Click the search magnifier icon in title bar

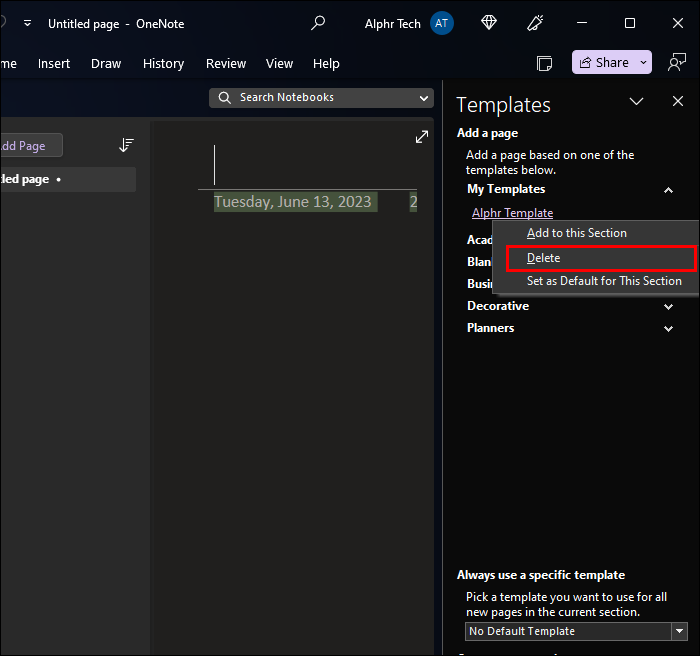(318, 23)
